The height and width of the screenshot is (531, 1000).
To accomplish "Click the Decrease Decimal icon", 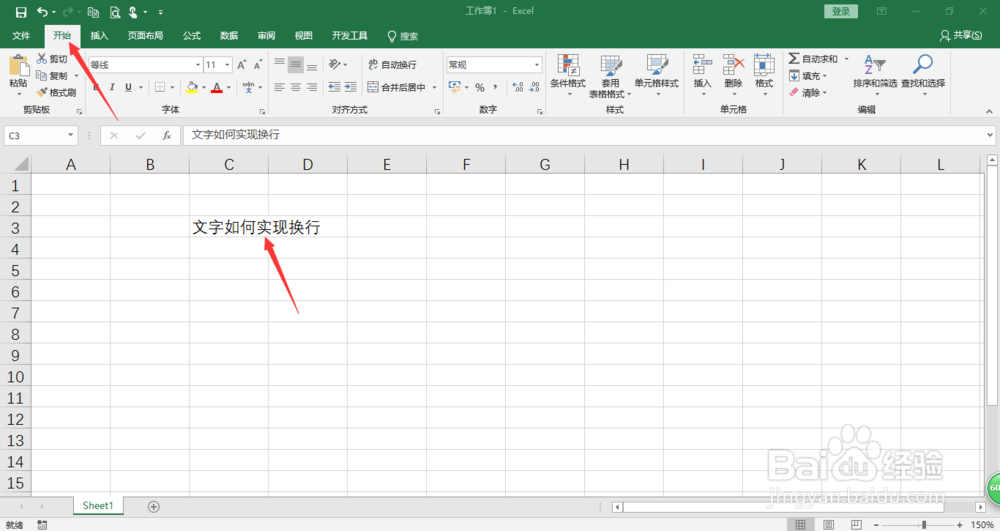I will (534, 87).
